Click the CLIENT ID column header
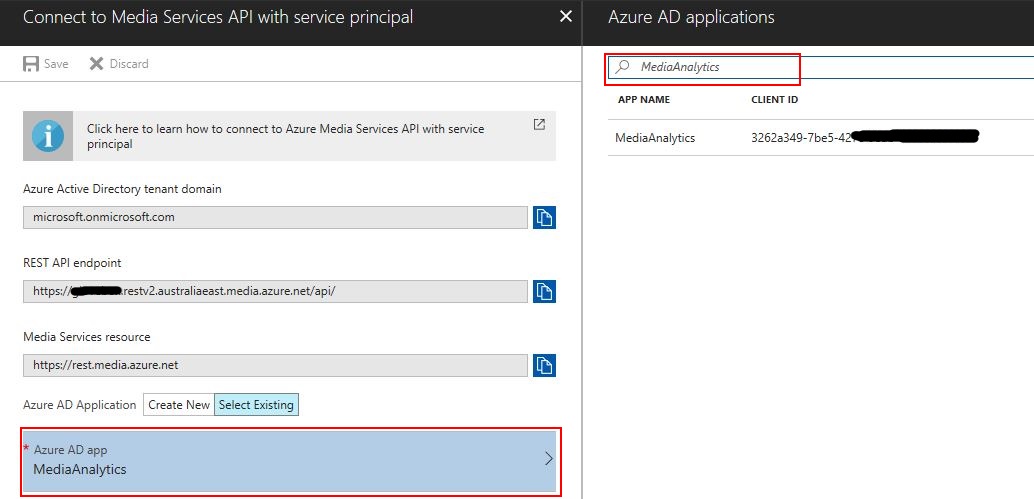This screenshot has height=499, width=1034. 775,100
